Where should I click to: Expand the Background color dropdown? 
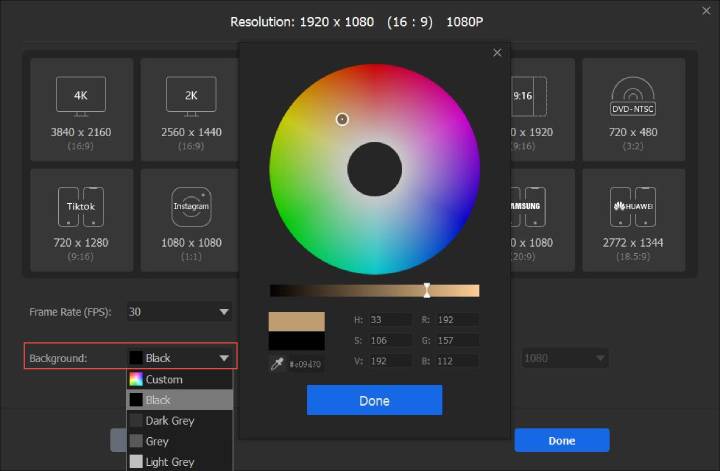(x=180, y=357)
